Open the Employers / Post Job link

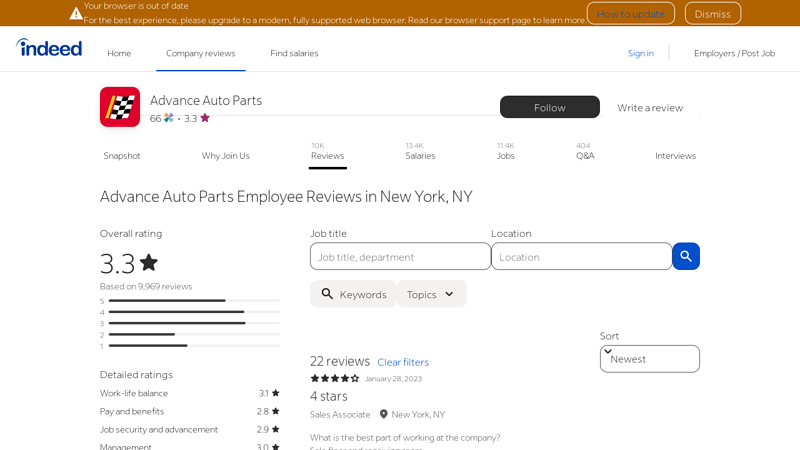tap(734, 53)
